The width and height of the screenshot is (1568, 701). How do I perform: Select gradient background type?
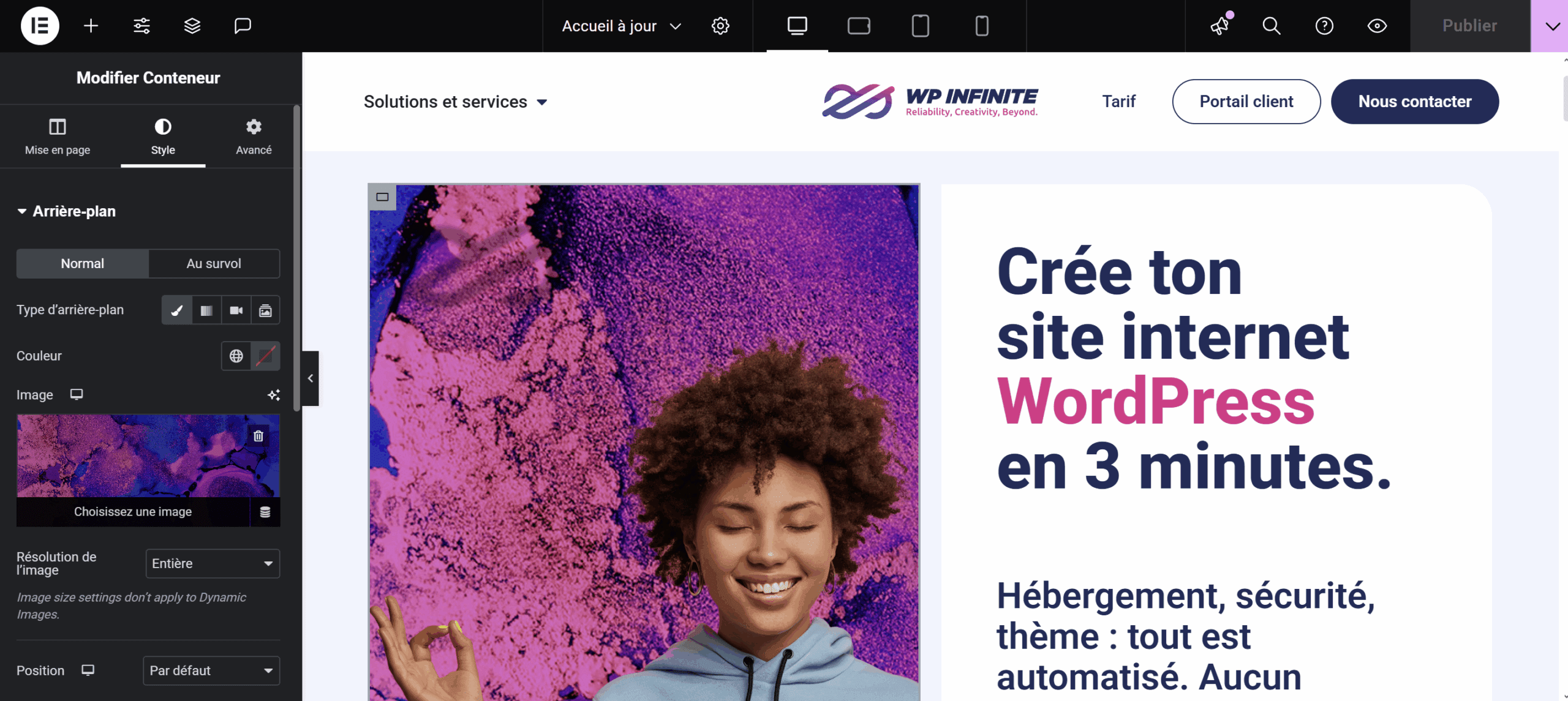pyautogui.click(x=206, y=310)
